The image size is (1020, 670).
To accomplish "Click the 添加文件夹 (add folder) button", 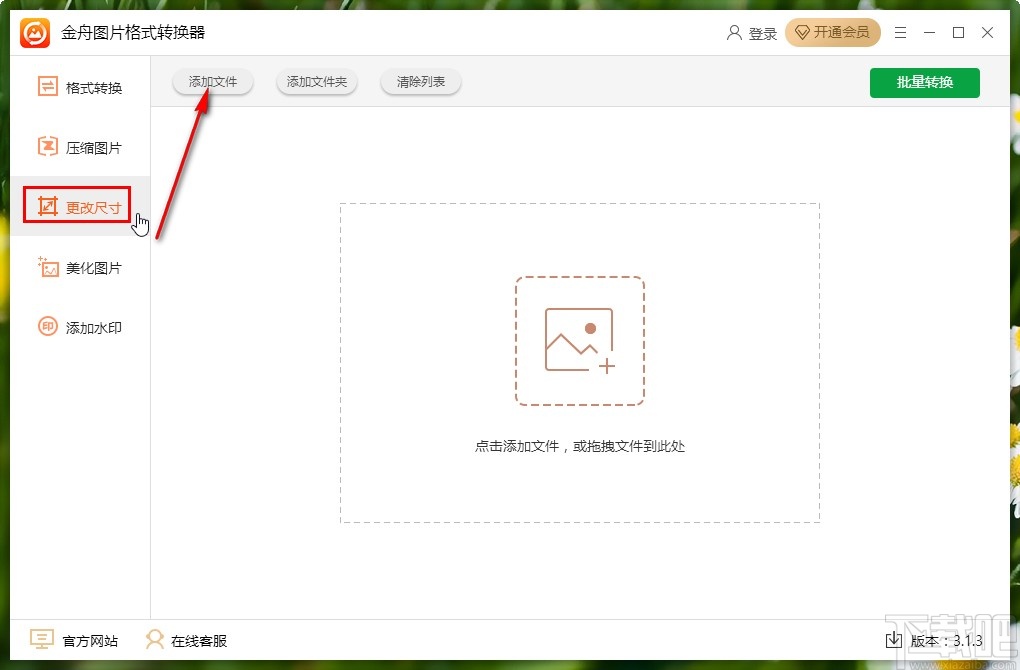I will click(317, 82).
